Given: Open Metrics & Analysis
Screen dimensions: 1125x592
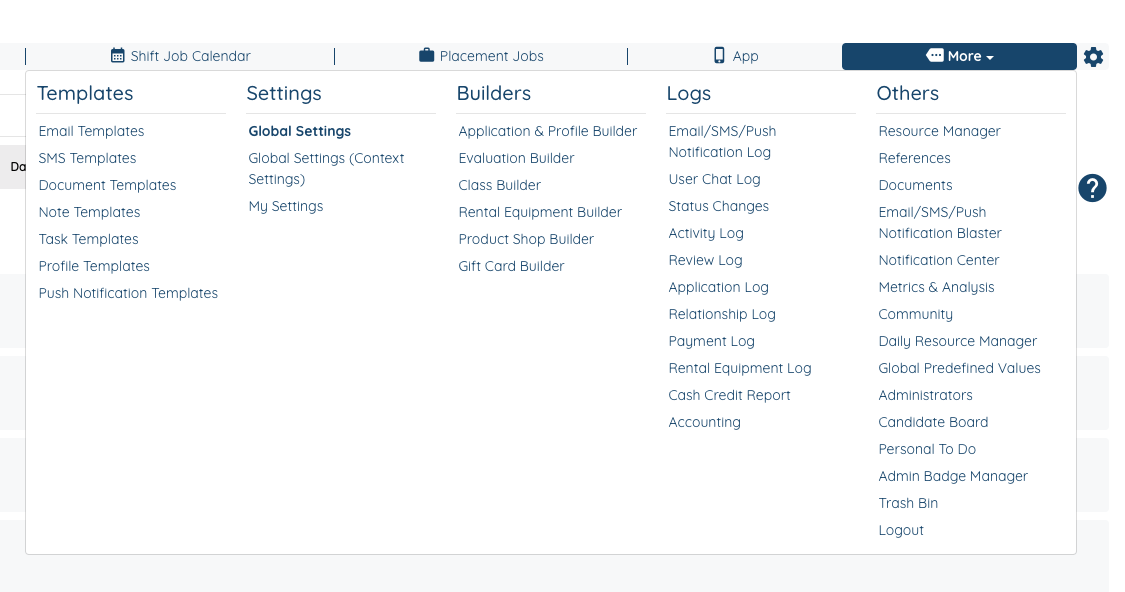Looking at the screenshot, I should (936, 287).
